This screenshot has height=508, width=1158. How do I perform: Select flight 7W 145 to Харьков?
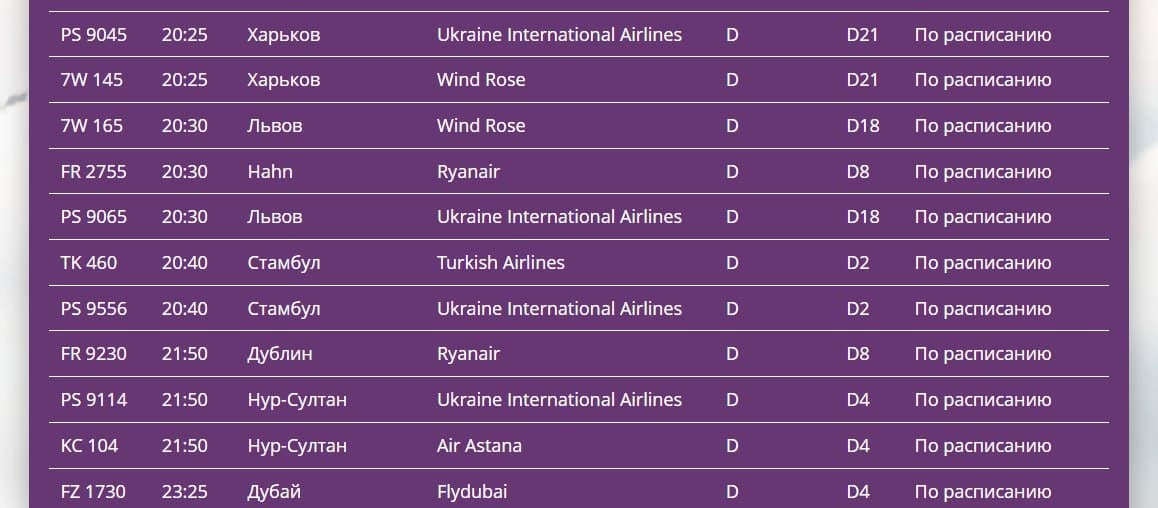(92, 80)
